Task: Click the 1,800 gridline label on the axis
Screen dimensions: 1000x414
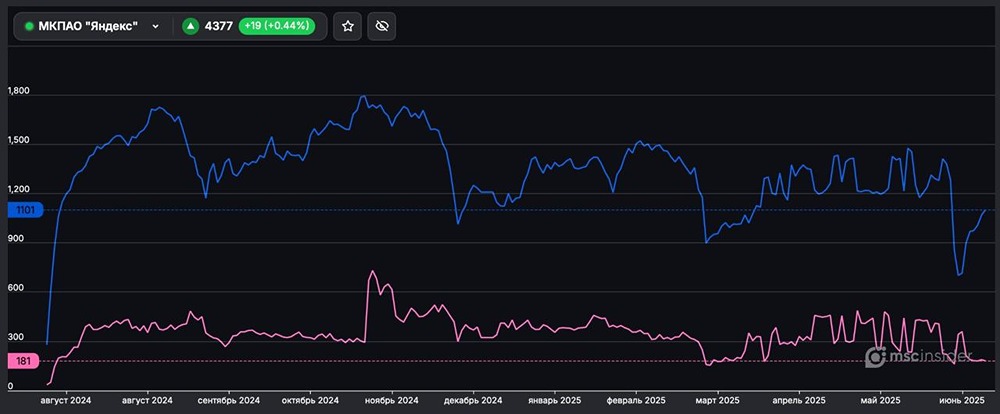Action: click(x=19, y=93)
